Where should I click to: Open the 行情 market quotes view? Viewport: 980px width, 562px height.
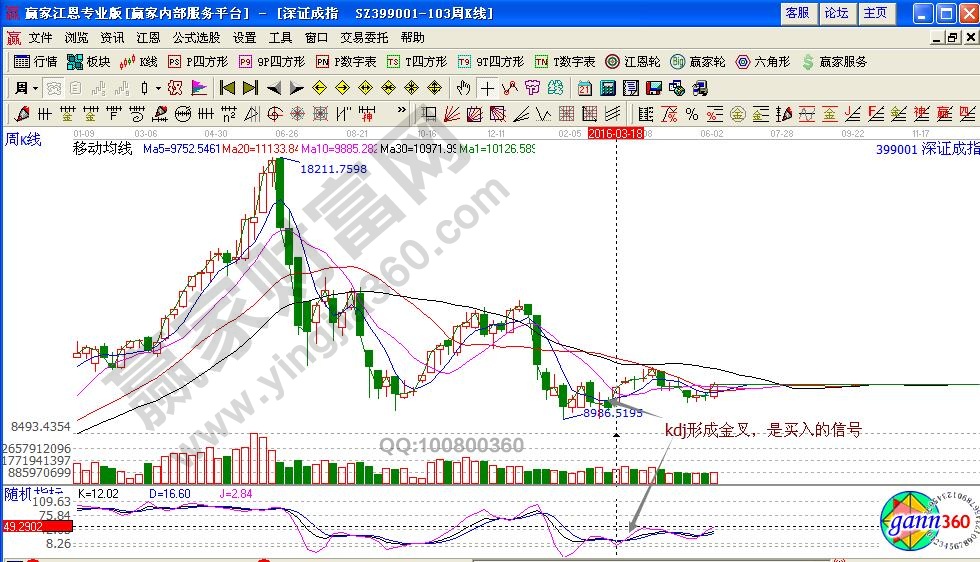pos(36,62)
